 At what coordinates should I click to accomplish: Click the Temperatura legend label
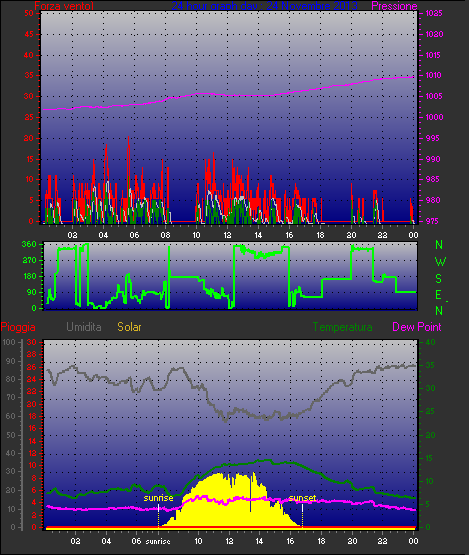click(342, 327)
